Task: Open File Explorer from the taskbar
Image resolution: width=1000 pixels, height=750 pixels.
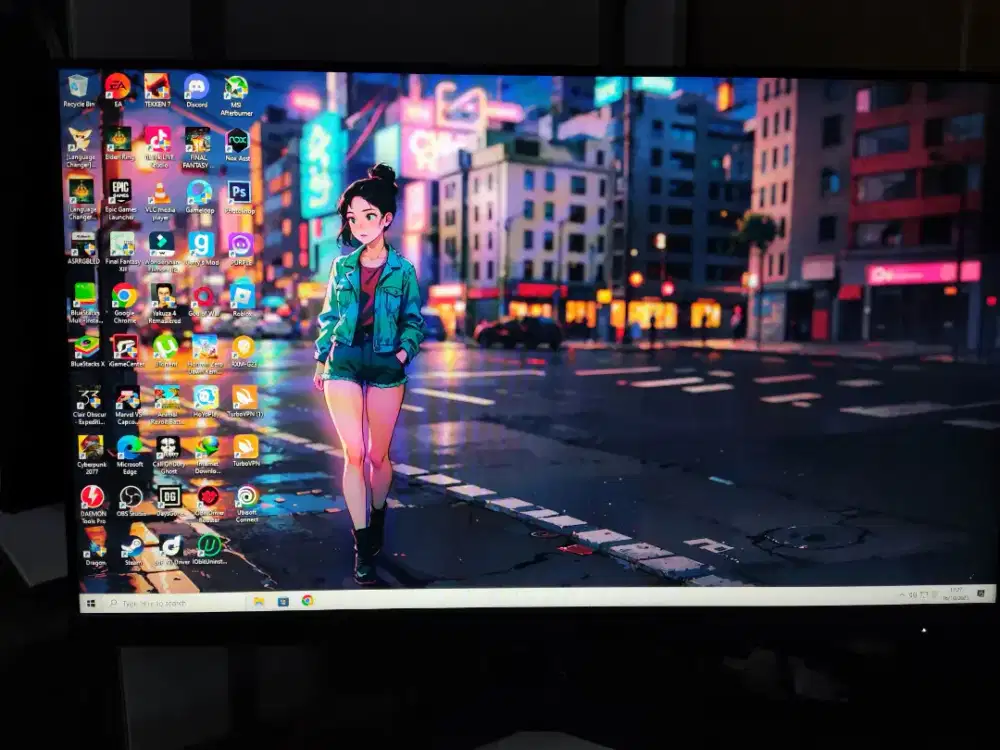Action: (x=259, y=602)
